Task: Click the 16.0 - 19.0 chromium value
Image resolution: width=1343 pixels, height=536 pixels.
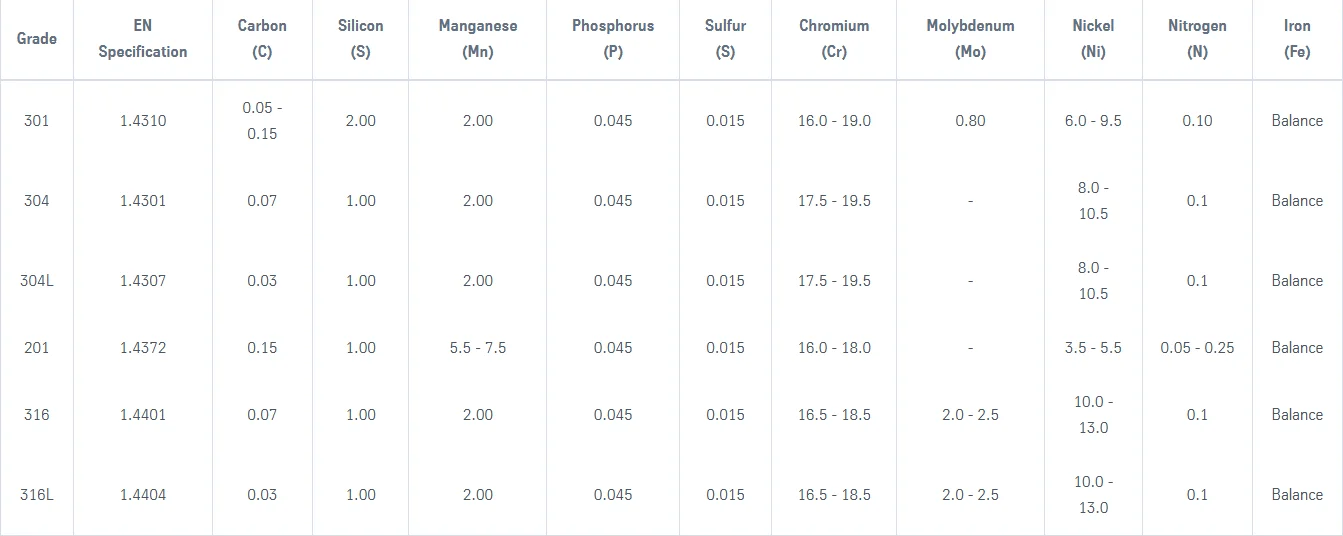Action: 834,121
